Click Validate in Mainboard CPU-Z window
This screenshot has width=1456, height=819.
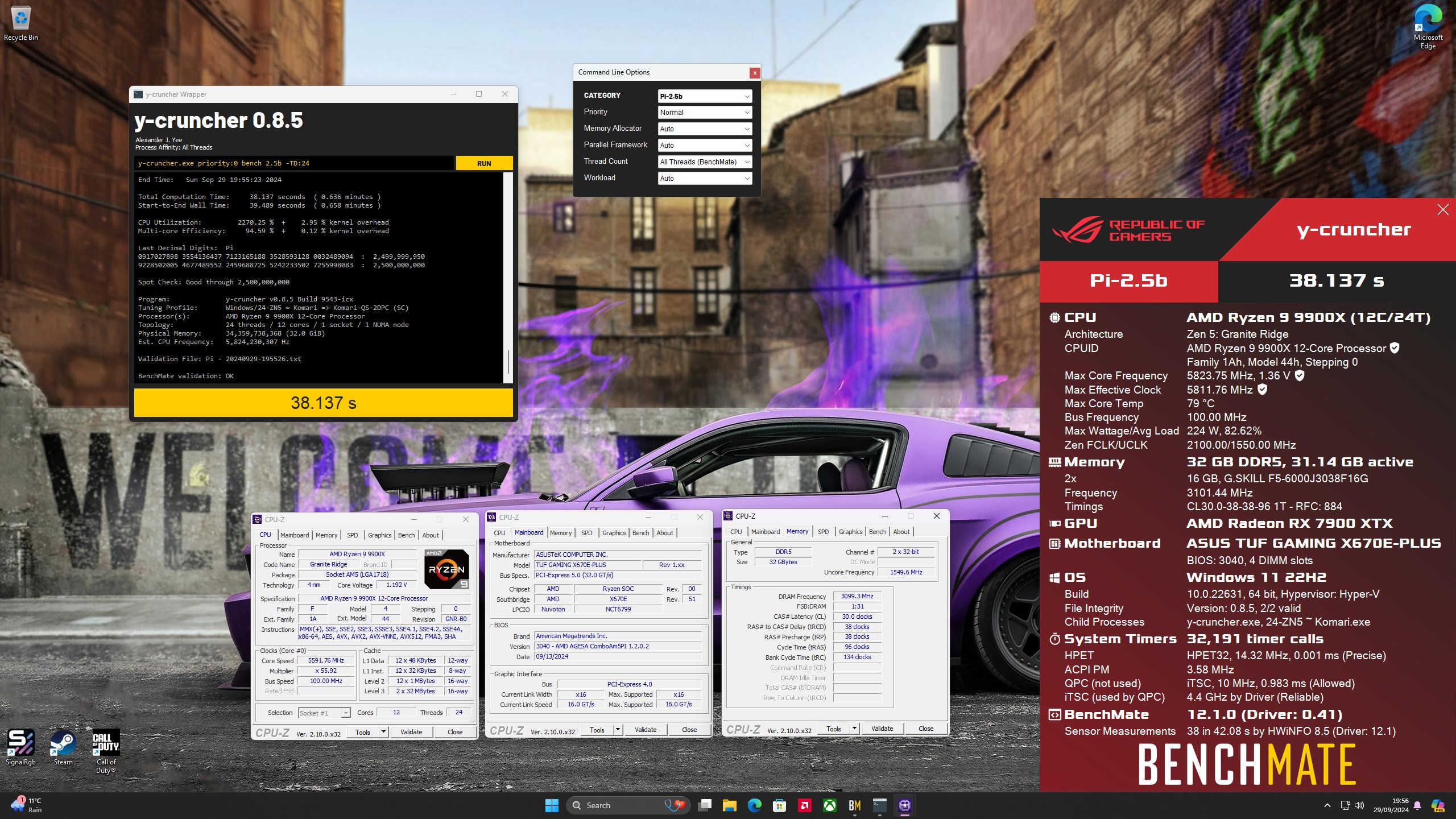click(646, 730)
